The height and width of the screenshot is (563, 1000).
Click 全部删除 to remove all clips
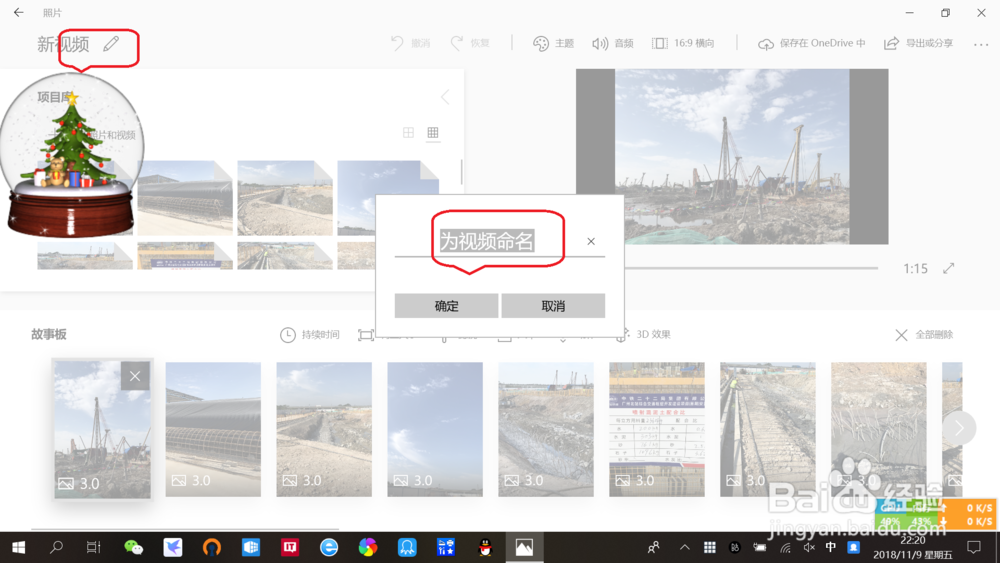coord(924,335)
